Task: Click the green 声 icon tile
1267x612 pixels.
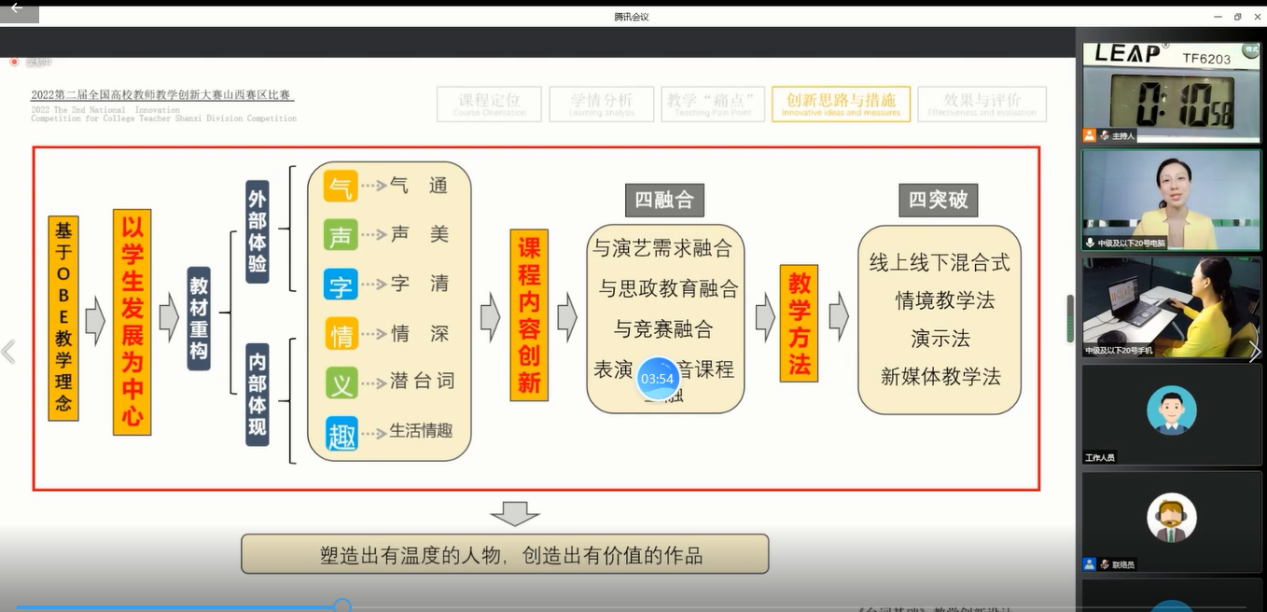Action: 342,234
